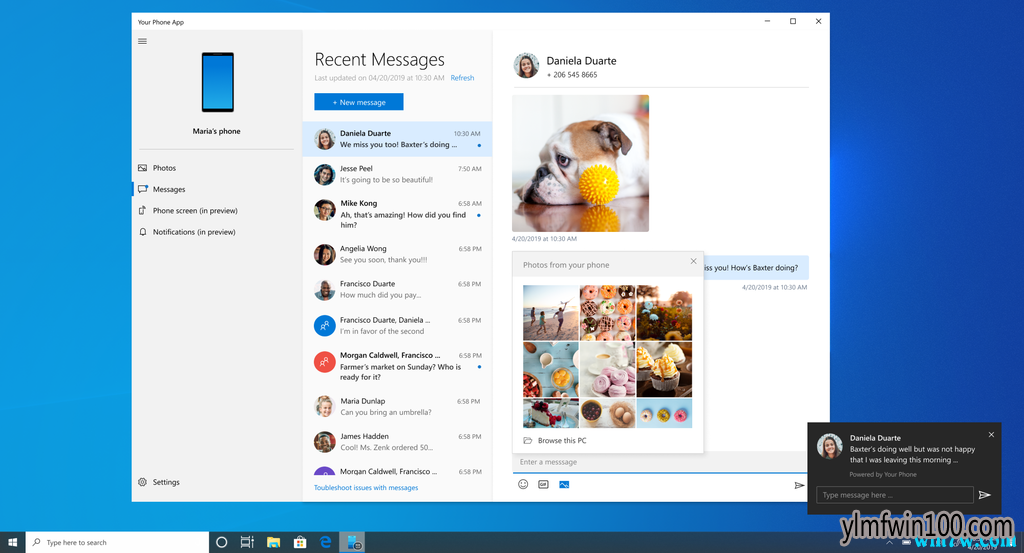Open the emoji picker
Screen dimensions: 1024x553
tap(523, 484)
